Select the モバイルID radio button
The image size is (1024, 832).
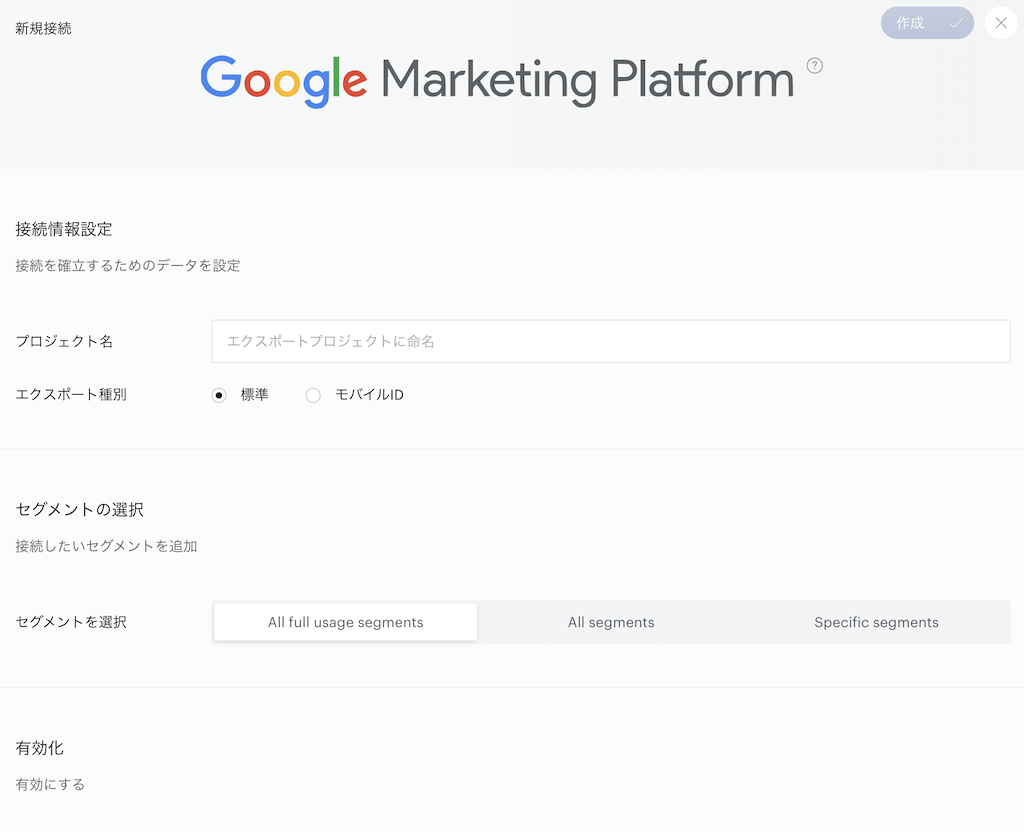pyautogui.click(x=313, y=395)
